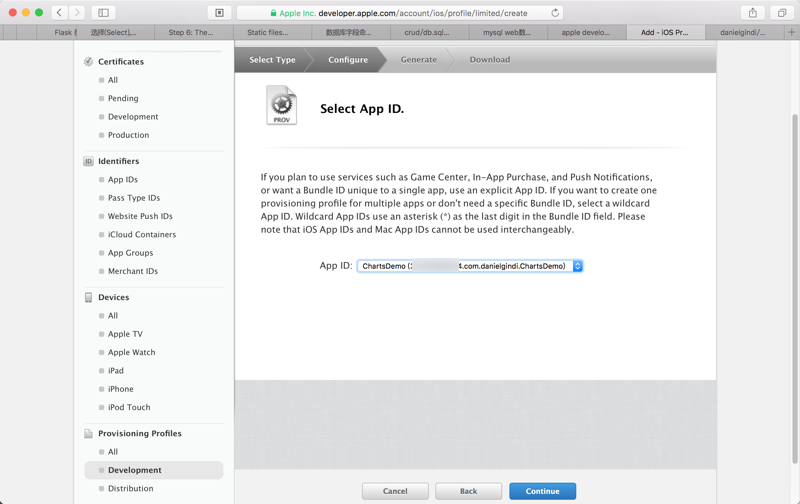Image resolution: width=800 pixels, height=504 pixels.
Task: Click the Provisioning Profiles document icon
Action: [x=88, y=434]
